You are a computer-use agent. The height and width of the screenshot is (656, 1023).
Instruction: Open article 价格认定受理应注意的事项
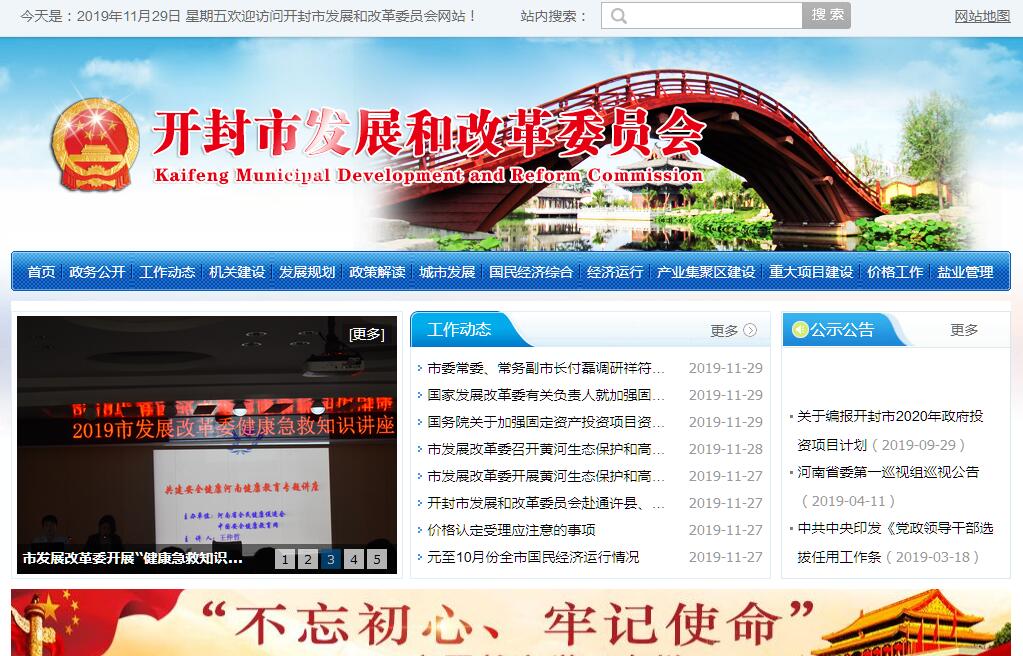pyautogui.click(x=511, y=530)
